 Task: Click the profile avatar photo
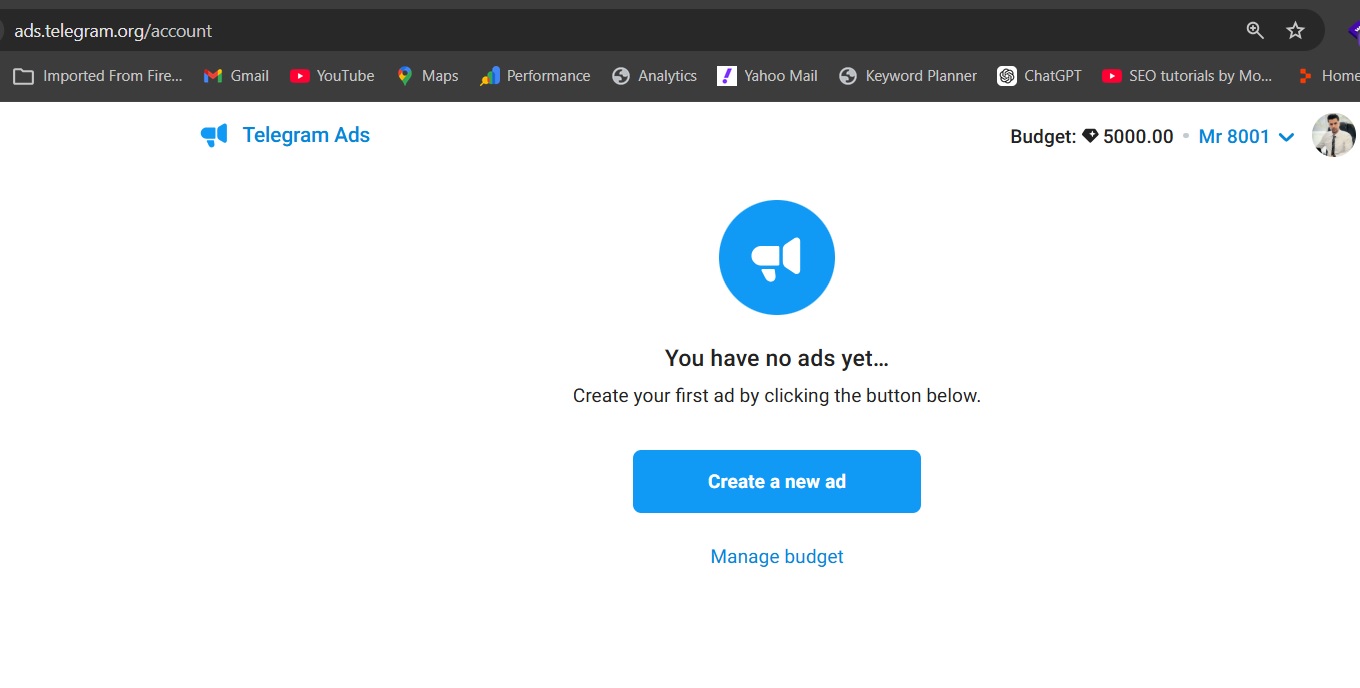pos(1334,135)
